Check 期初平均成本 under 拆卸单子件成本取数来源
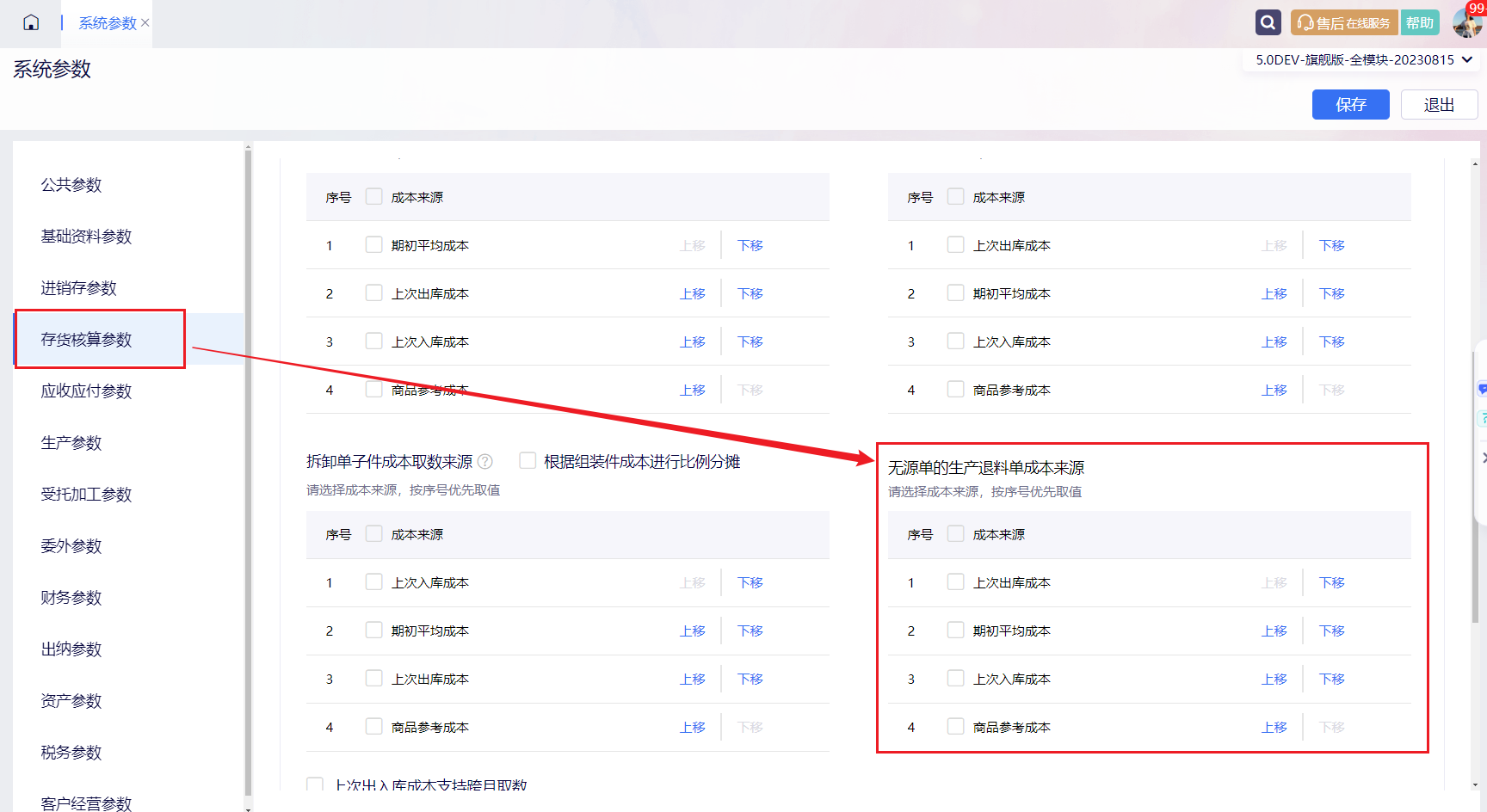This screenshot has width=1487, height=812. (373, 630)
